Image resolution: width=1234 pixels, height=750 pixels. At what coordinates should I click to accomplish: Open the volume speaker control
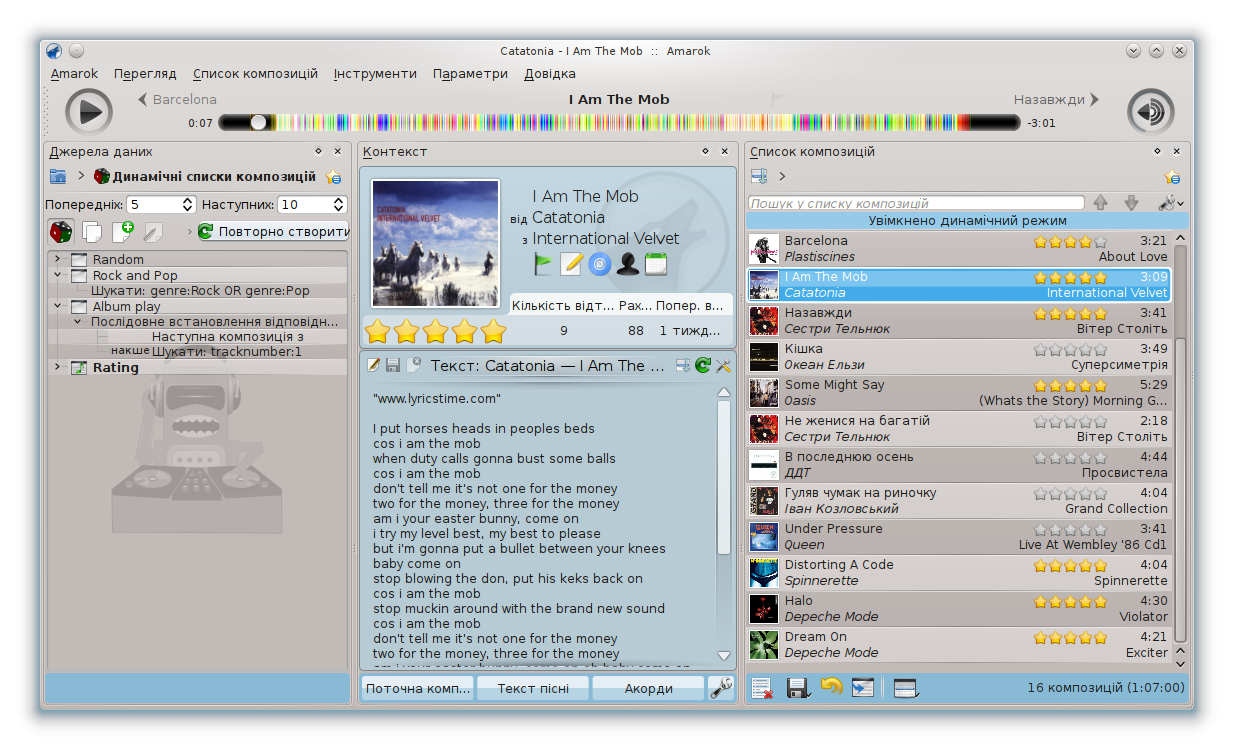pos(1151,111)
